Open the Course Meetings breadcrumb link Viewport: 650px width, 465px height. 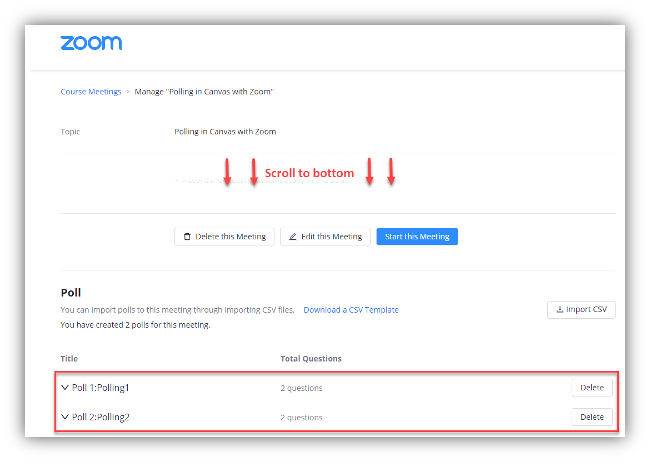point(90,92)
